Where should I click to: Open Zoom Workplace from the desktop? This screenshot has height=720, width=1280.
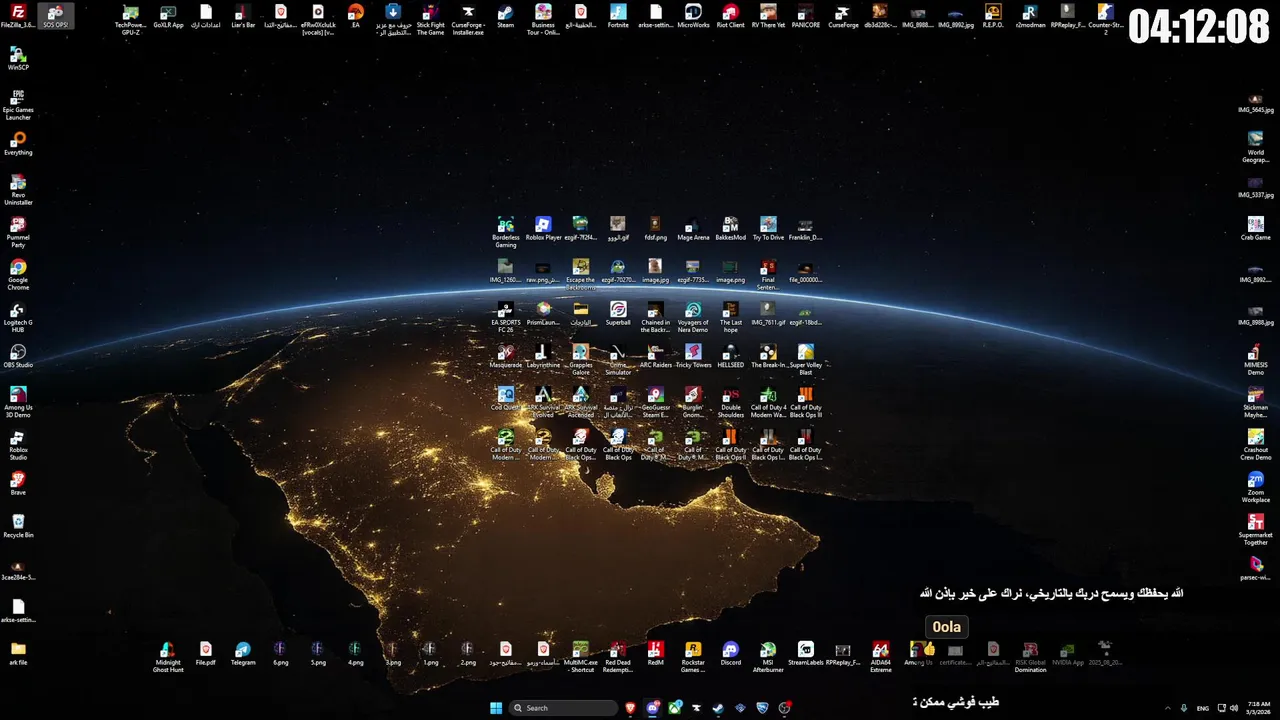(1256, 488)
